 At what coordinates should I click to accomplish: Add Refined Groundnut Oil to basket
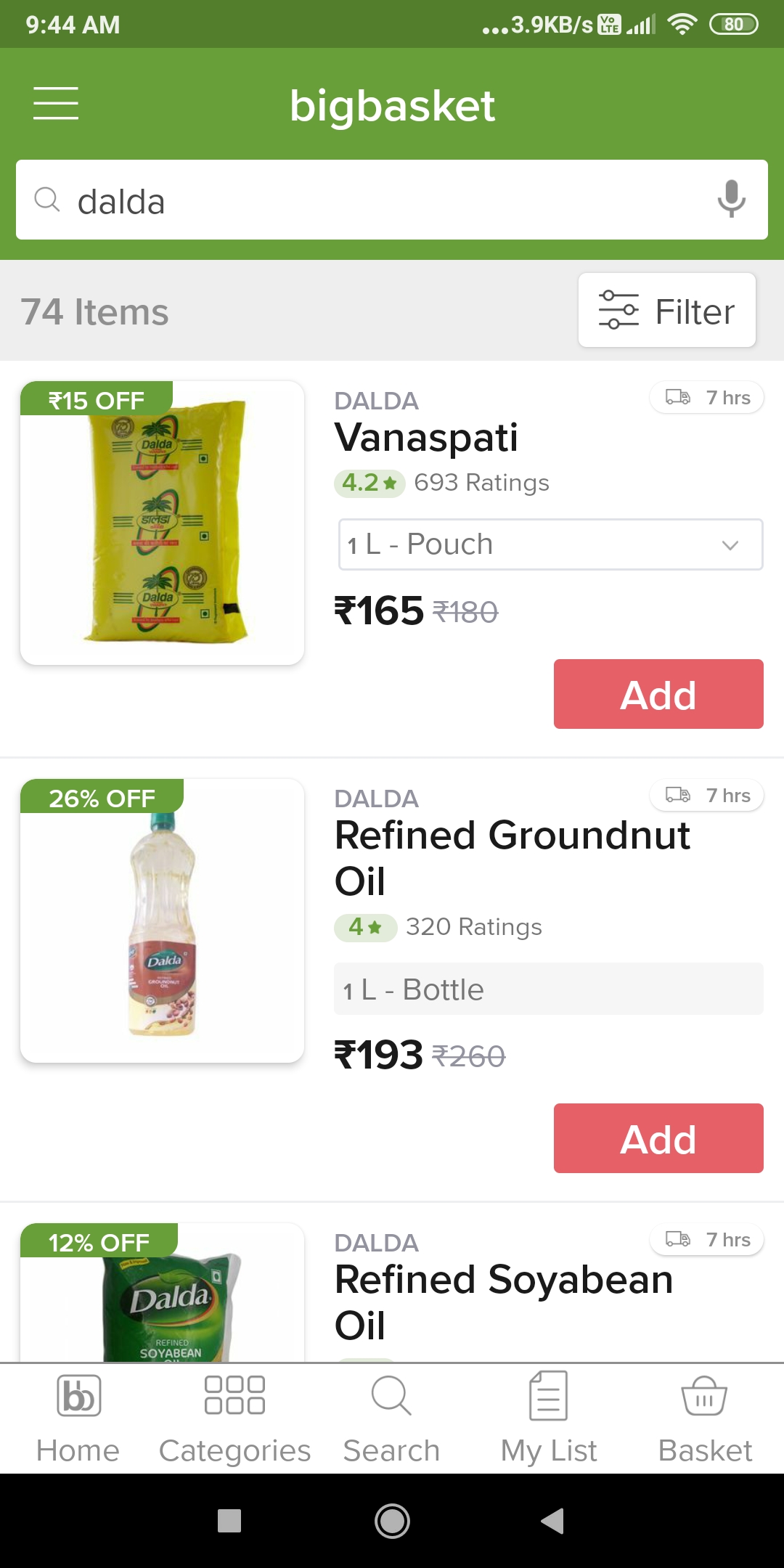point(658,1138)
